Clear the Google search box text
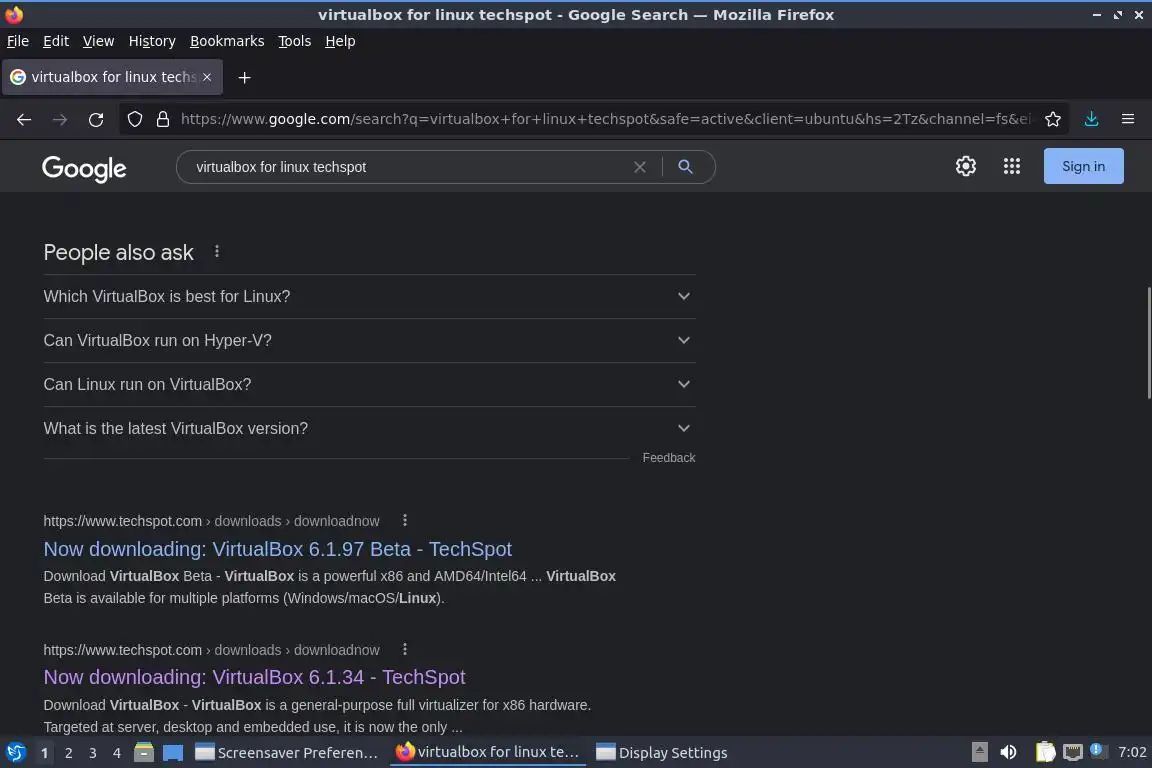Screen dimensions: 1152x768 (x=640, y=167)
